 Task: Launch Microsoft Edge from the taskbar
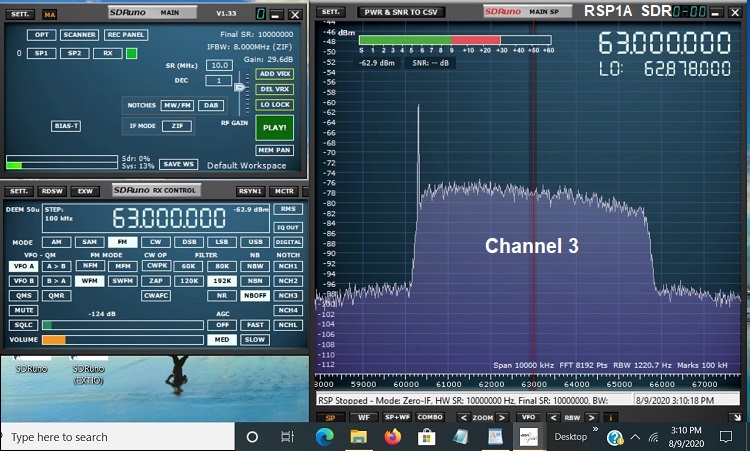[x=324, y=437]
